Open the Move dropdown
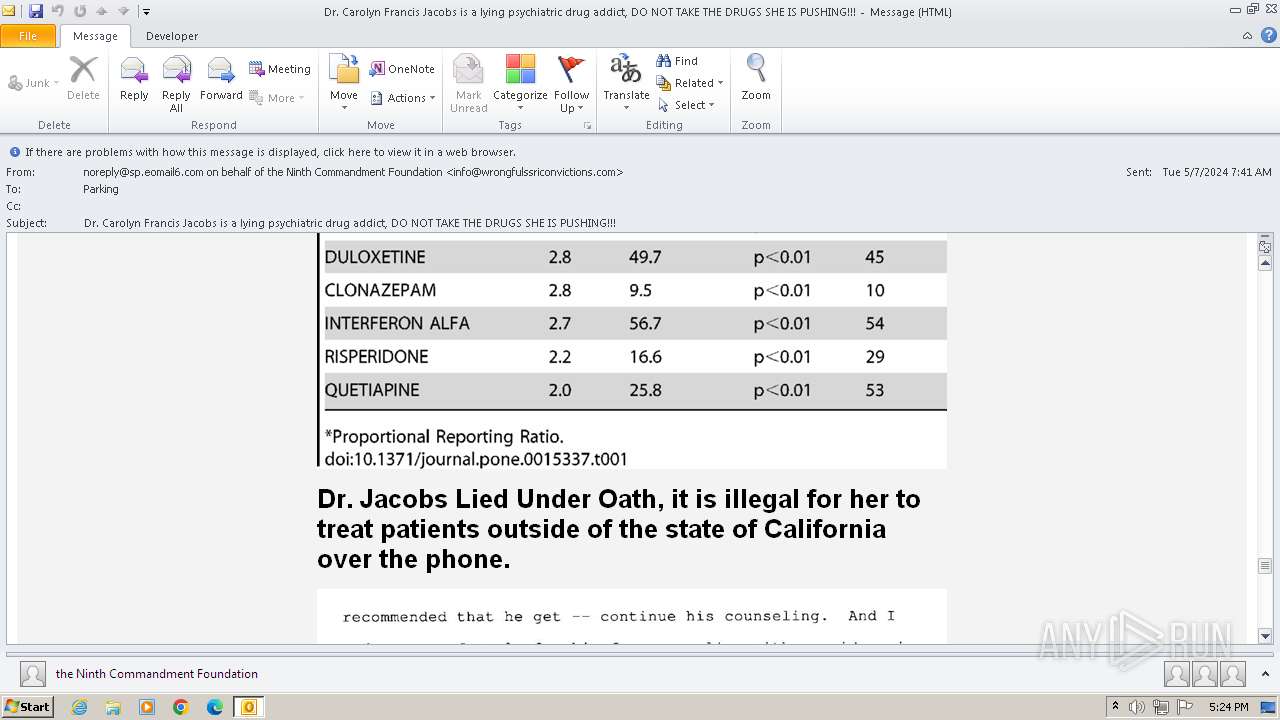 coord(344,83)
